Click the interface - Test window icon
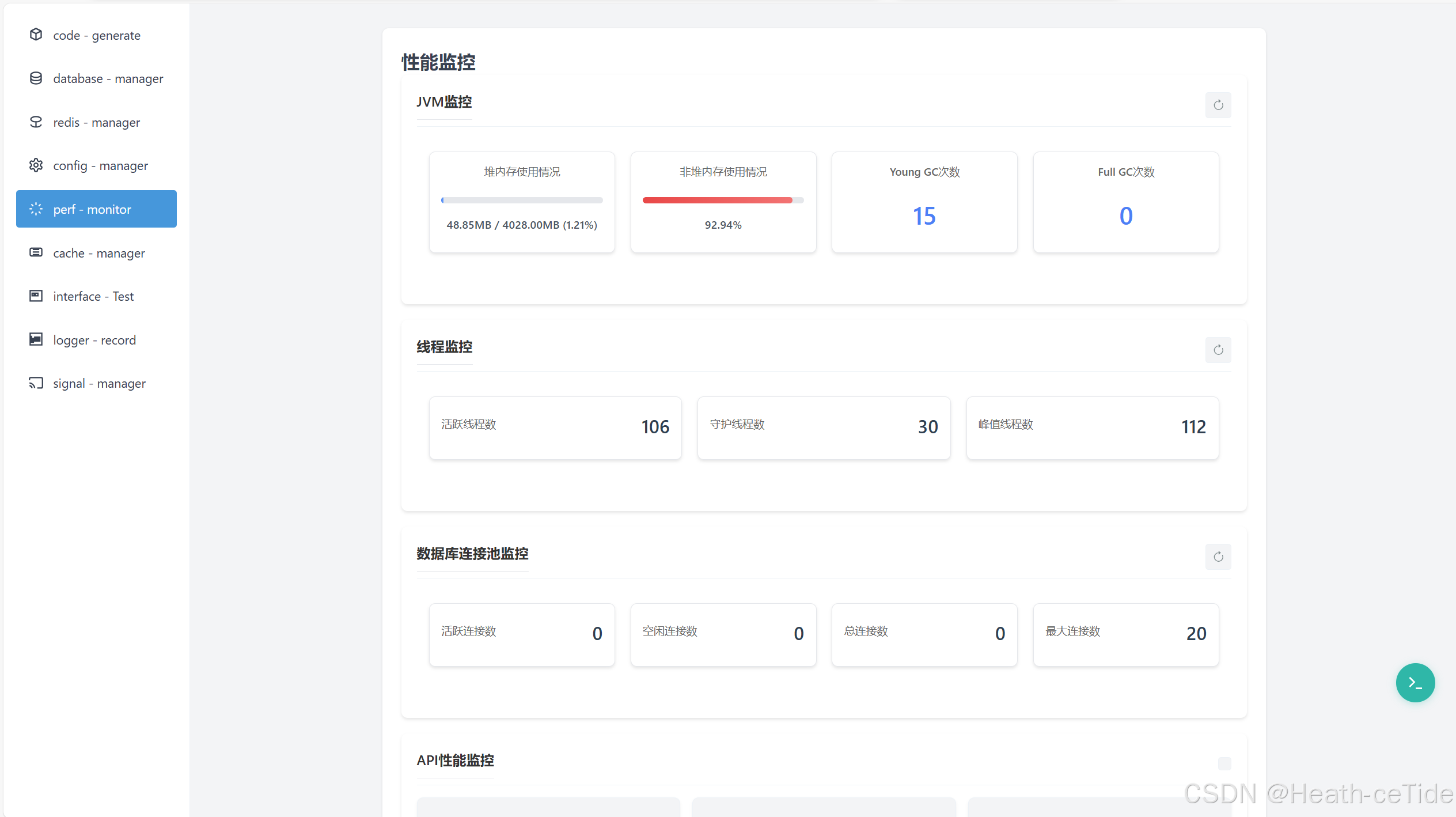This screenshot has width=1456, height=817. tap(36, 296)
